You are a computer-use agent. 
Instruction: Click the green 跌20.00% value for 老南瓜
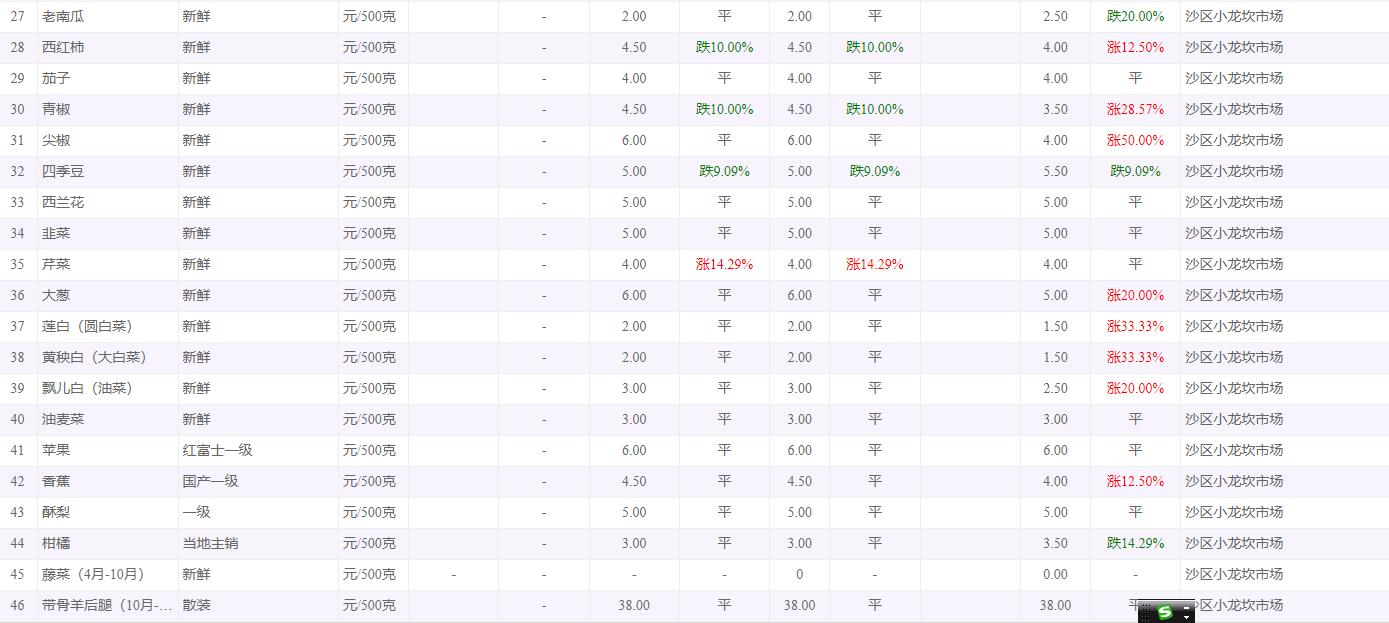[1135, 16]
